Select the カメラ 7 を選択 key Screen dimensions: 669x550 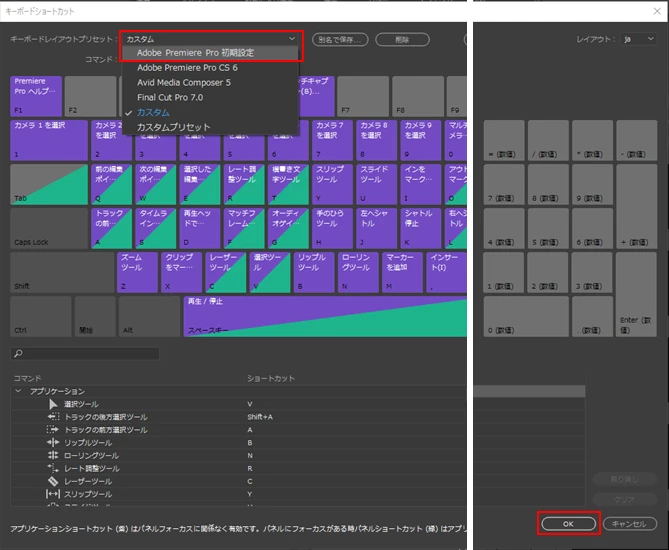click(x=332, y=140)
